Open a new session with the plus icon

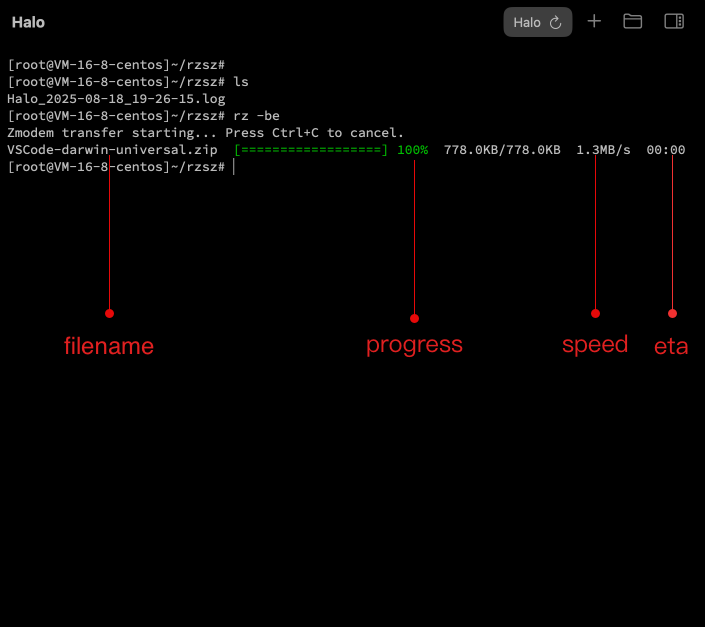[x=594, y=21]
